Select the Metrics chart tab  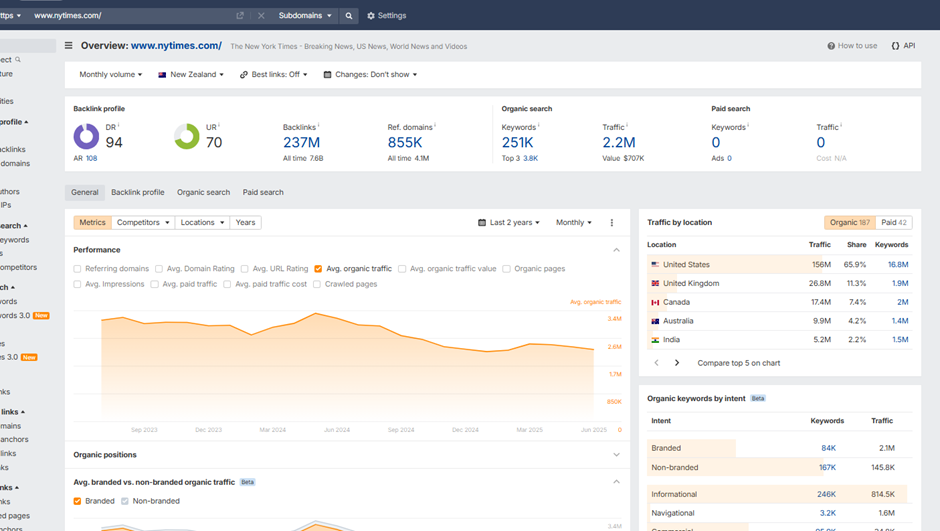click(92, 222)
